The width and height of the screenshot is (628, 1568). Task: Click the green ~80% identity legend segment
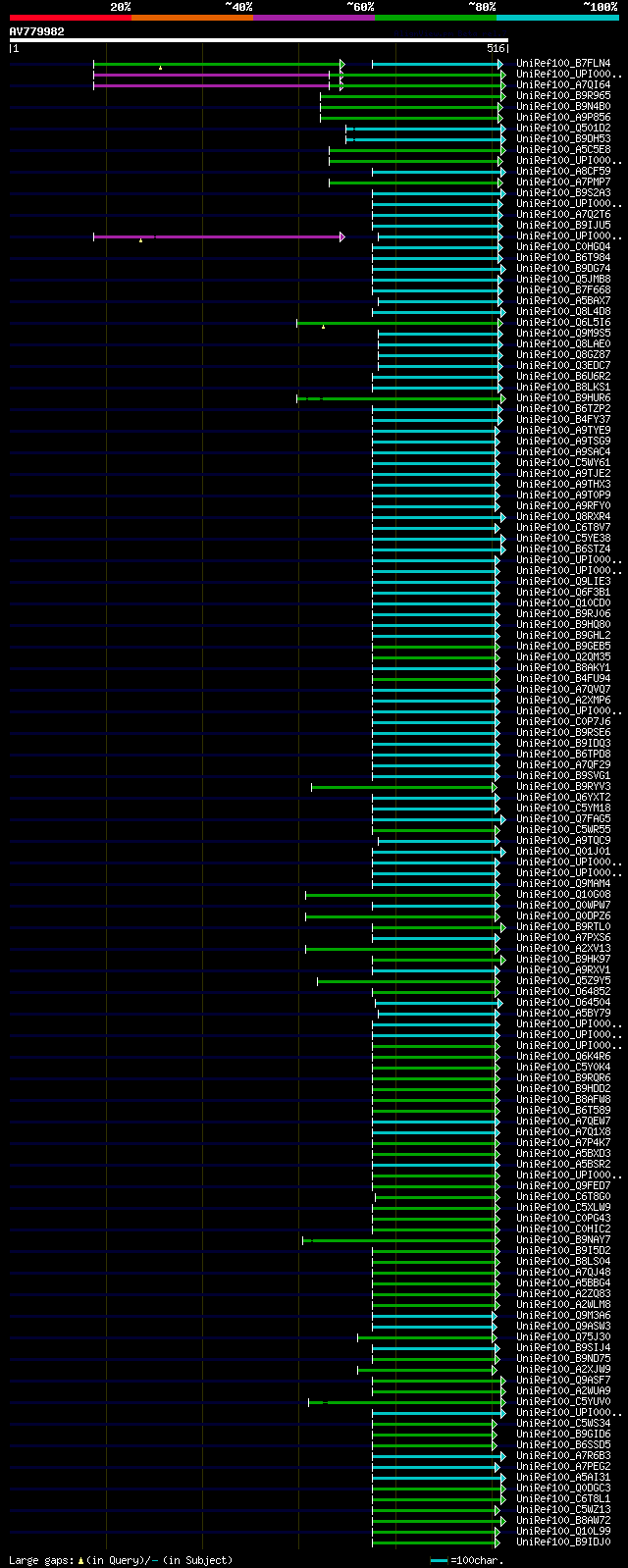click(435, 18)
